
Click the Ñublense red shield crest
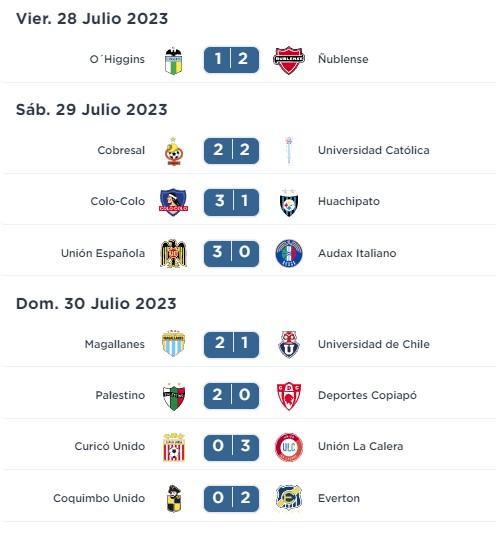pos(289,60)
